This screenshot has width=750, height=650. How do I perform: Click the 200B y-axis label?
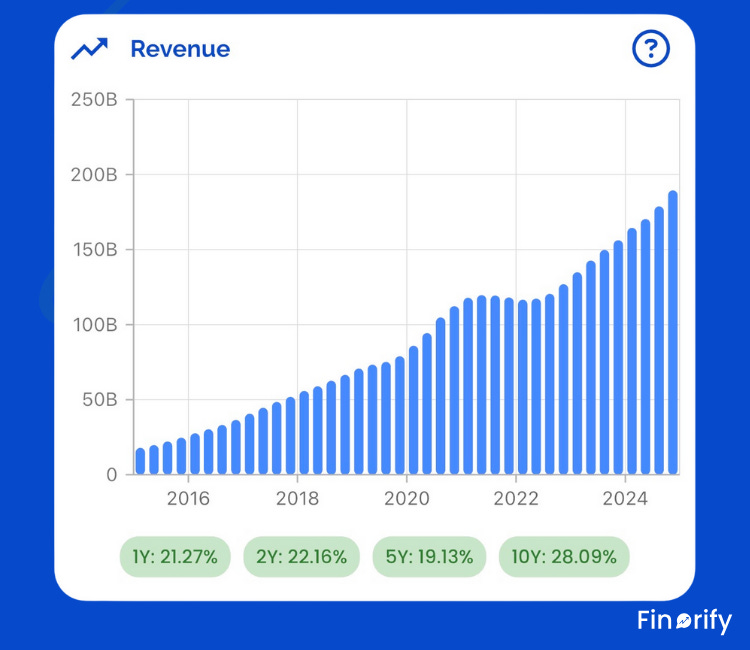(x=94, y=175)
